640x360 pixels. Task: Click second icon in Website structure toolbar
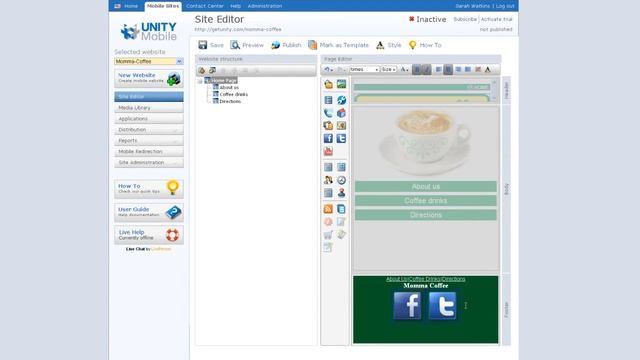point(212,71)
